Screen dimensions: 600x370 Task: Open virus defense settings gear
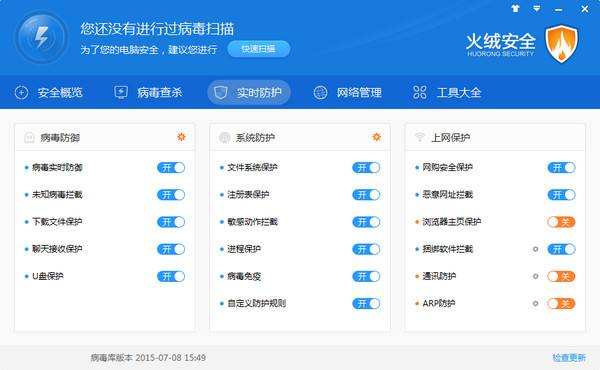(181, 137)
